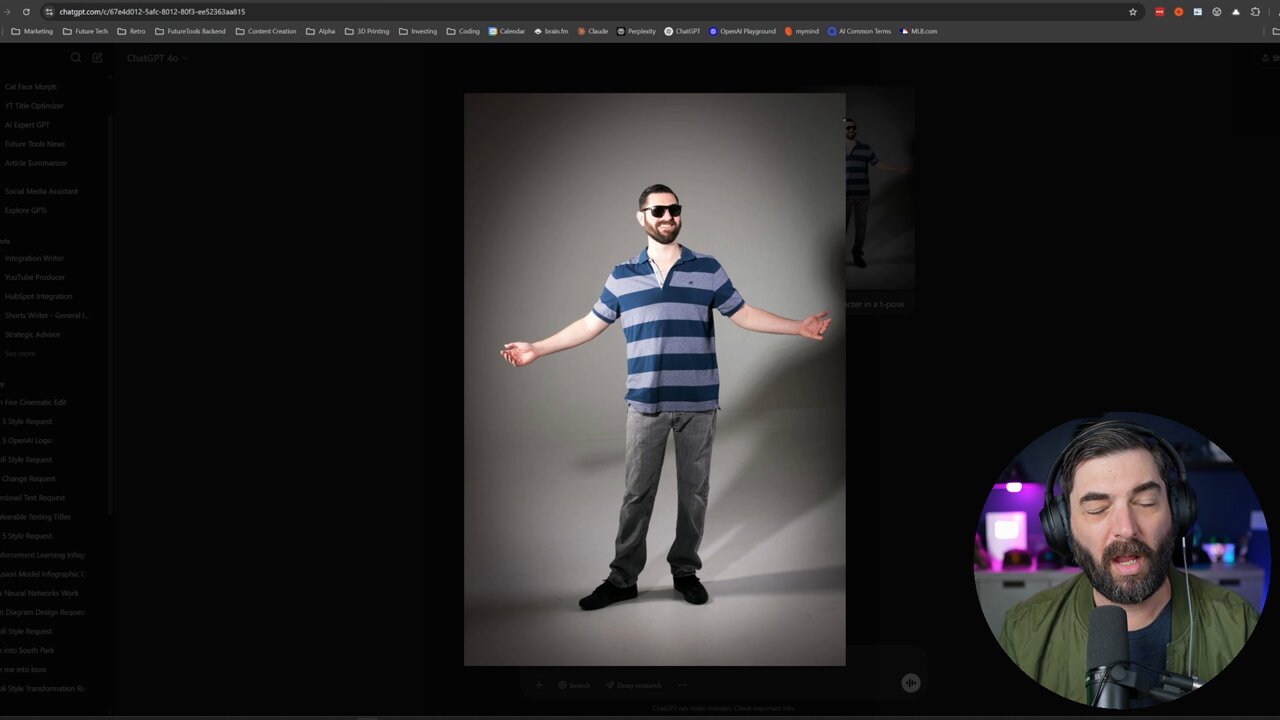Viewport: 1280px width, 720px height.
Task: Open the Neural Networks Work chat
Action: 39,593
